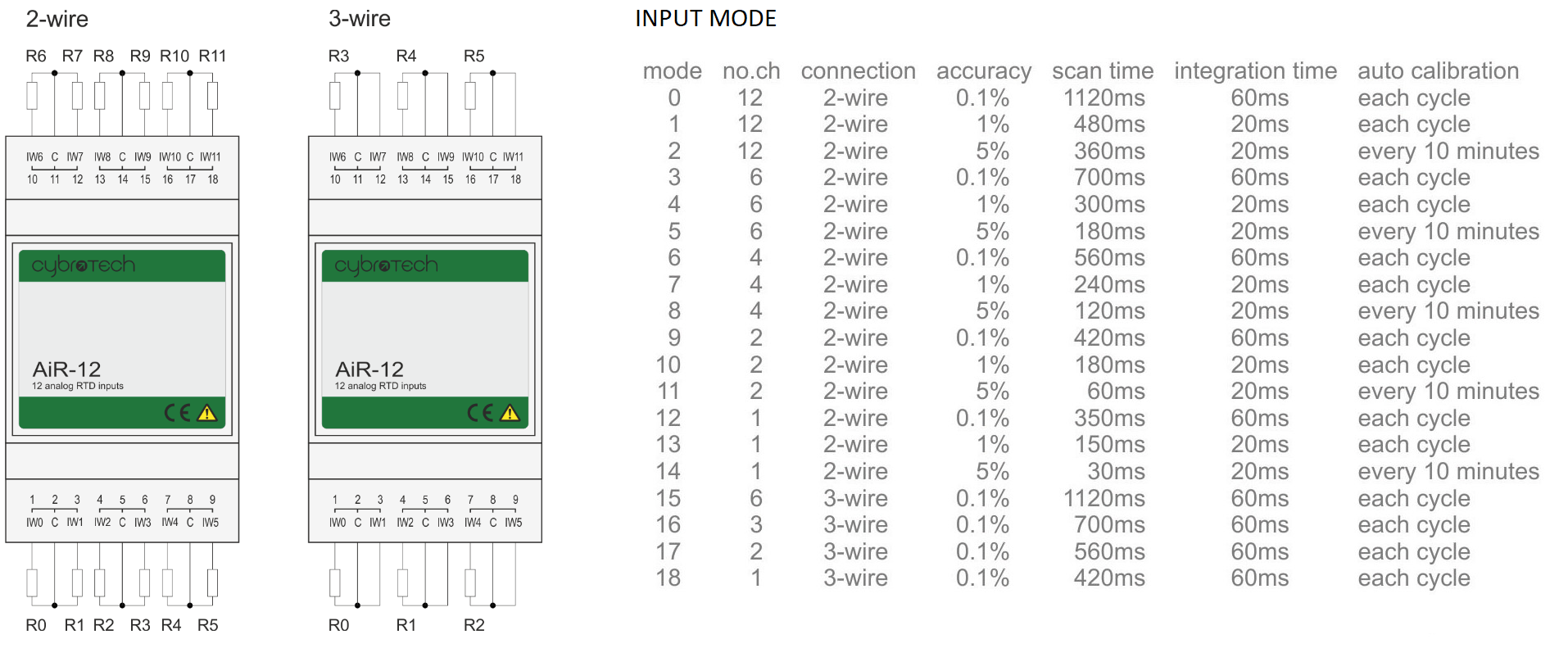Click the "2-wire" diagram title
1568x648 pixels.
[57, 19]
